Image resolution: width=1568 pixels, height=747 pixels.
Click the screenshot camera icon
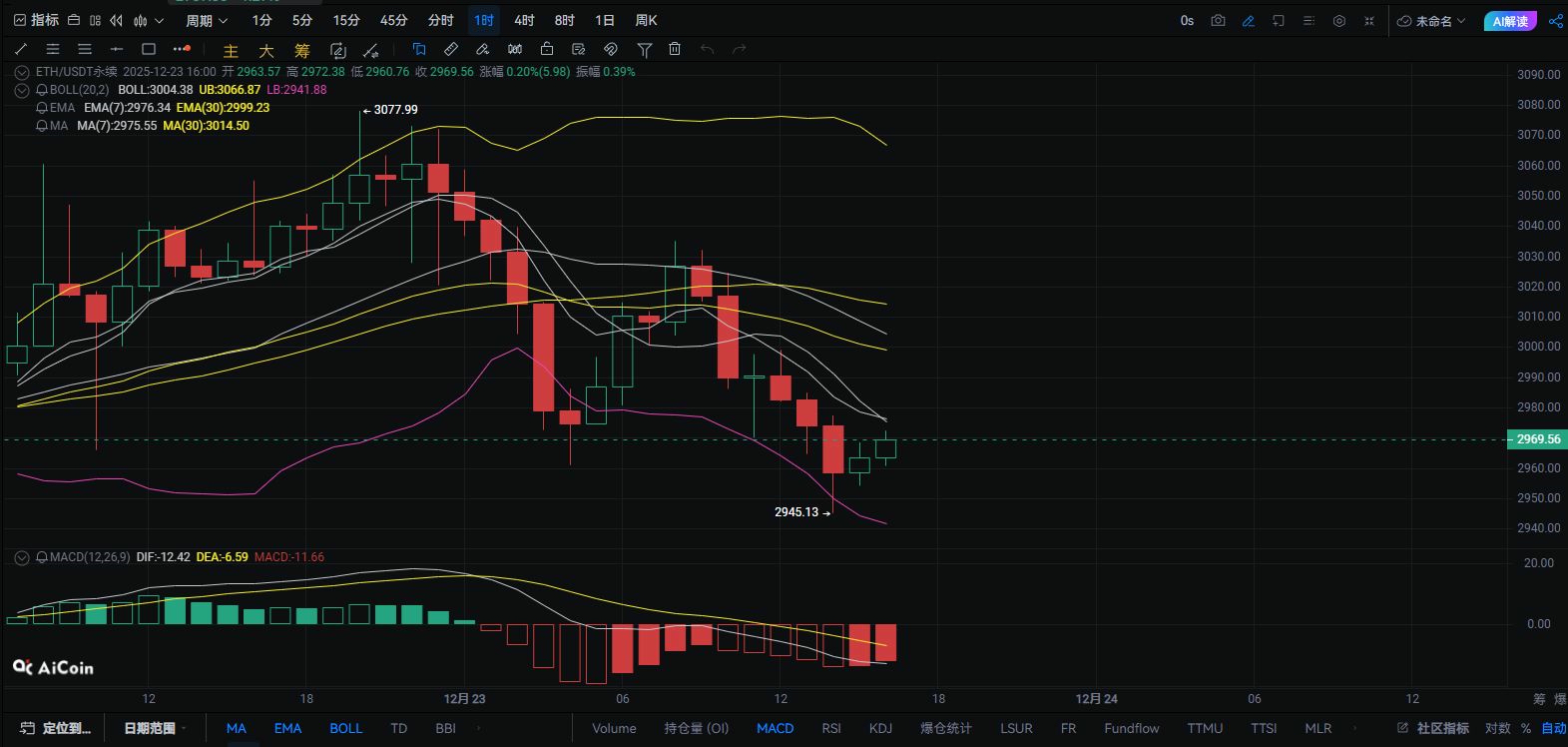[1218, 20]
